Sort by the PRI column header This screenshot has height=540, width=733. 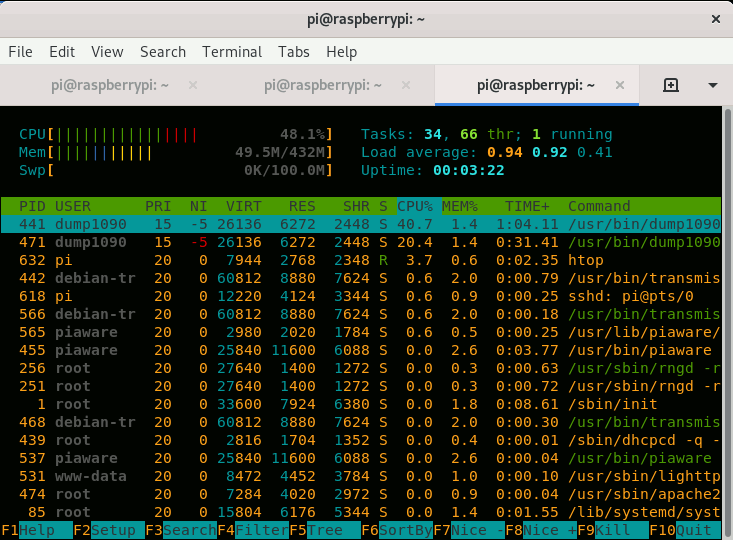click(158, 206)
